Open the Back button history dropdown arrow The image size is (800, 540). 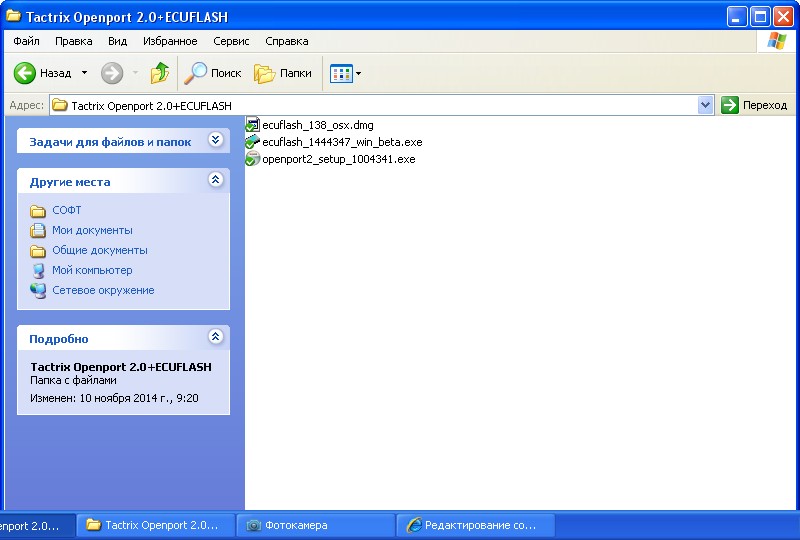point(84,73)
